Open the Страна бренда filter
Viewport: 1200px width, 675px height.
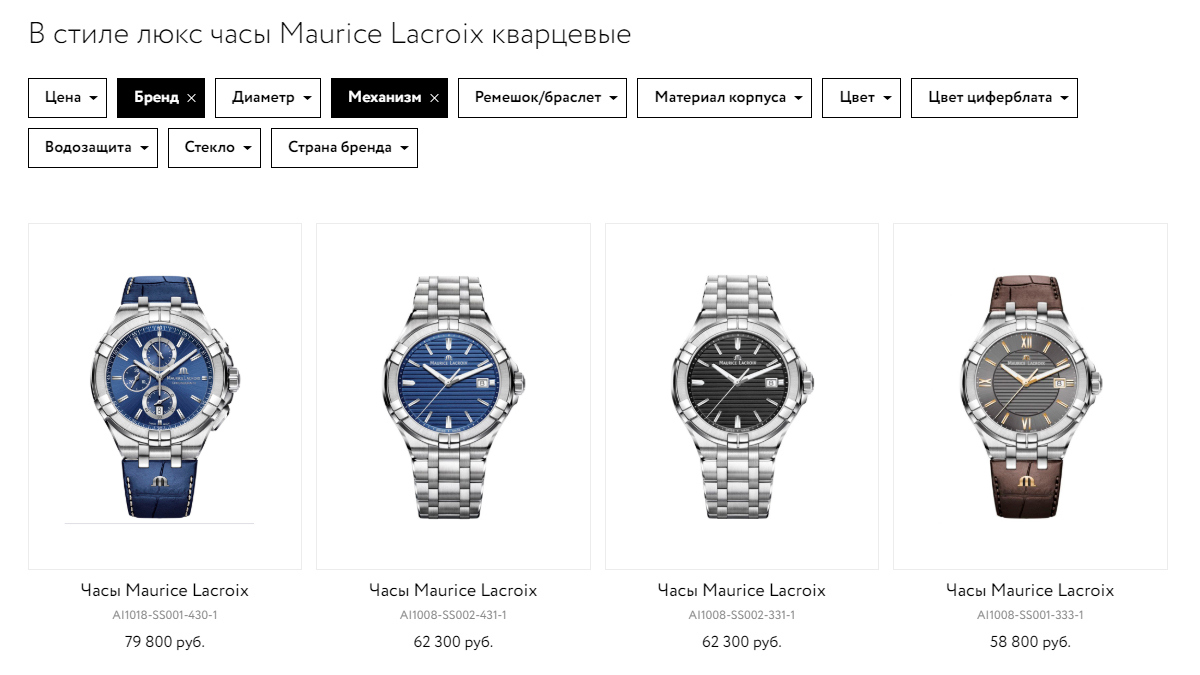click(x=344, y=148)
